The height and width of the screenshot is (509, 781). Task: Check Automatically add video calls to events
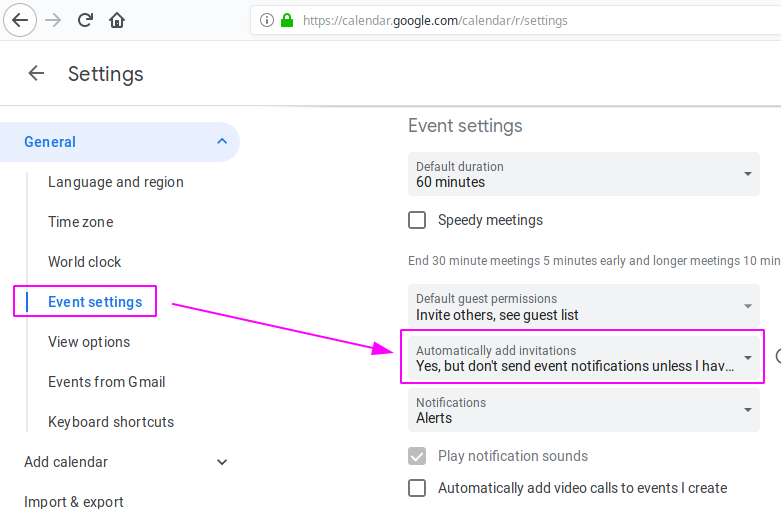pyautogui.click(x=417, y=488)
